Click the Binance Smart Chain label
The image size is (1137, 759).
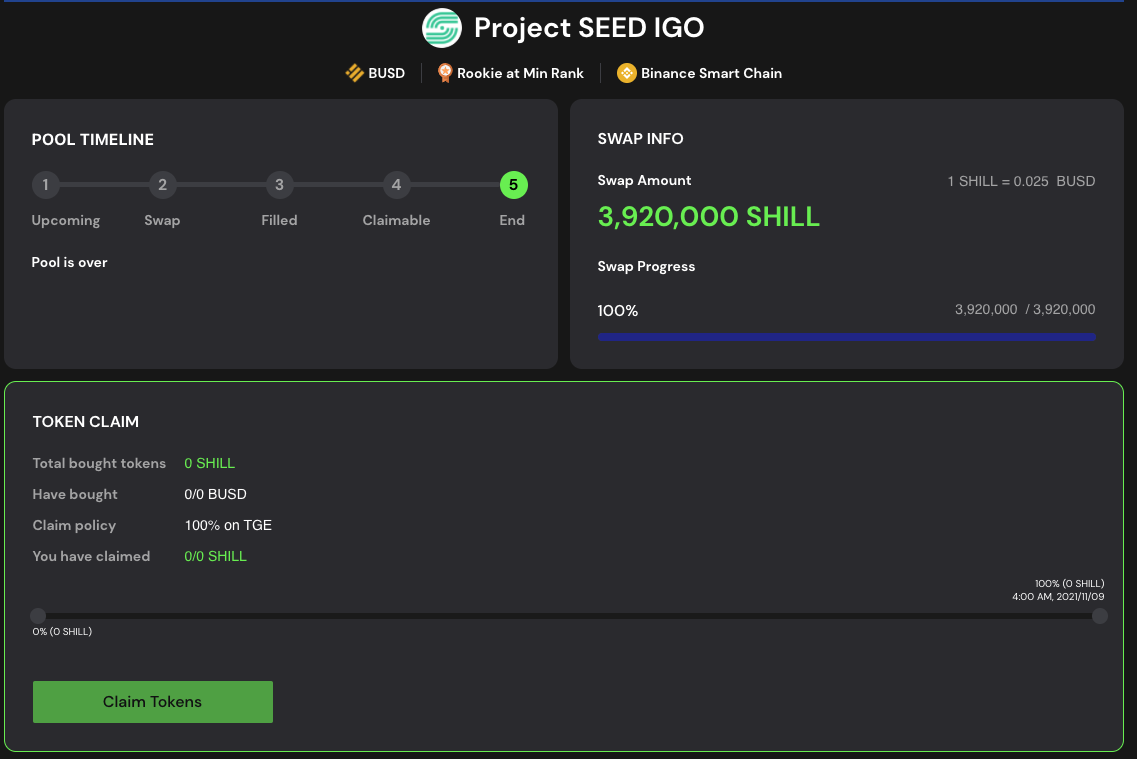[x=711, y=73]
